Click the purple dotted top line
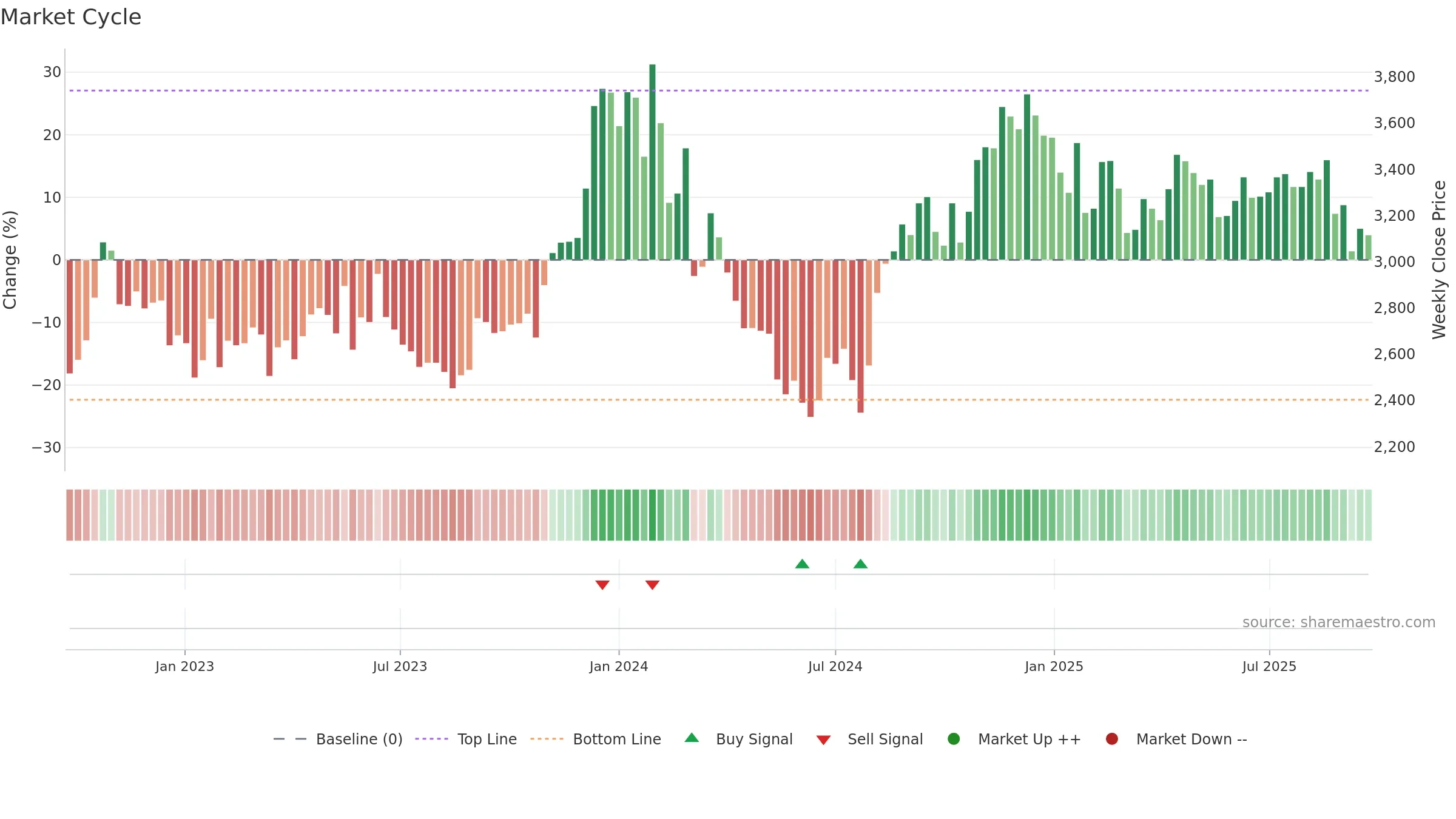 coord(719,90)
